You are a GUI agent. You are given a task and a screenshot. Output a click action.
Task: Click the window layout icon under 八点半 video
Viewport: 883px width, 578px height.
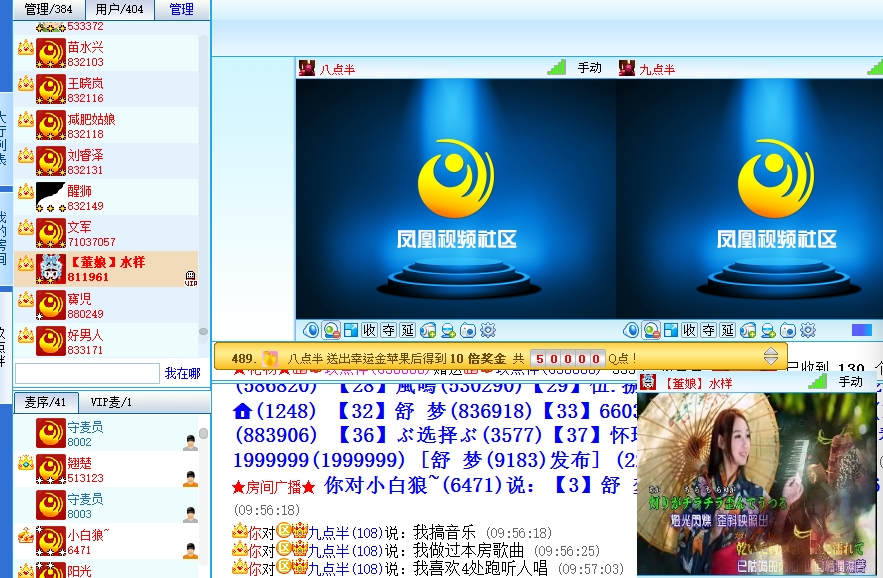pos(351,330)
